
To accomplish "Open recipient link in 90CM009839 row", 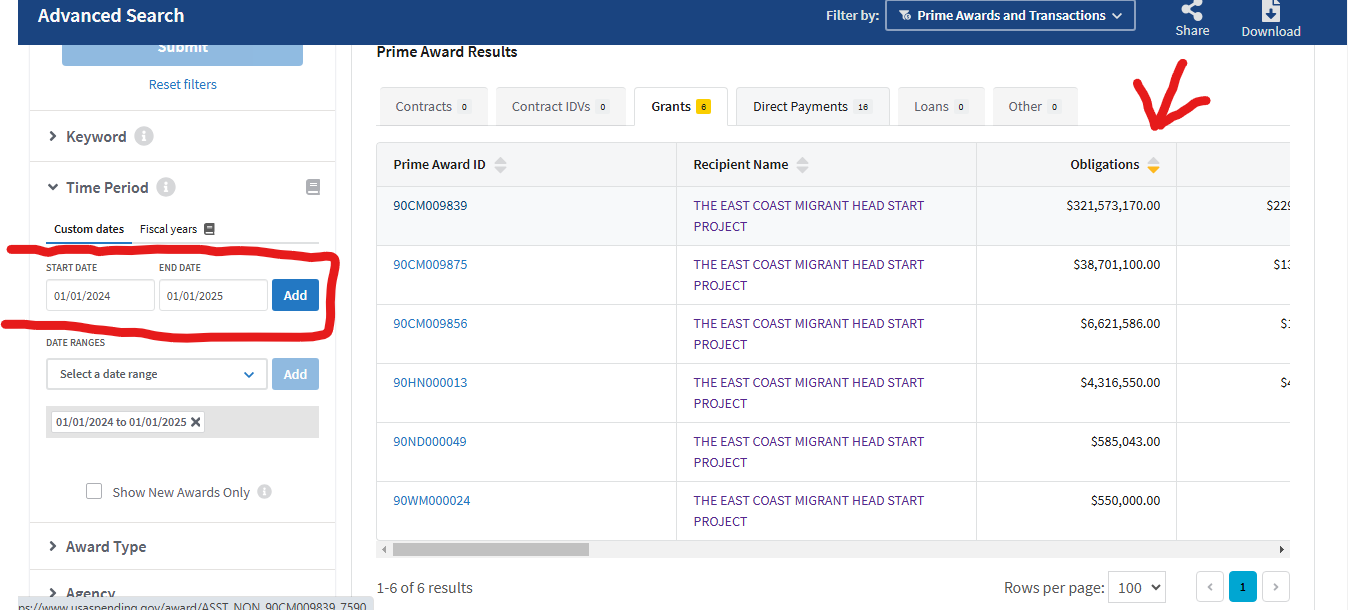I will coord(809,216).
